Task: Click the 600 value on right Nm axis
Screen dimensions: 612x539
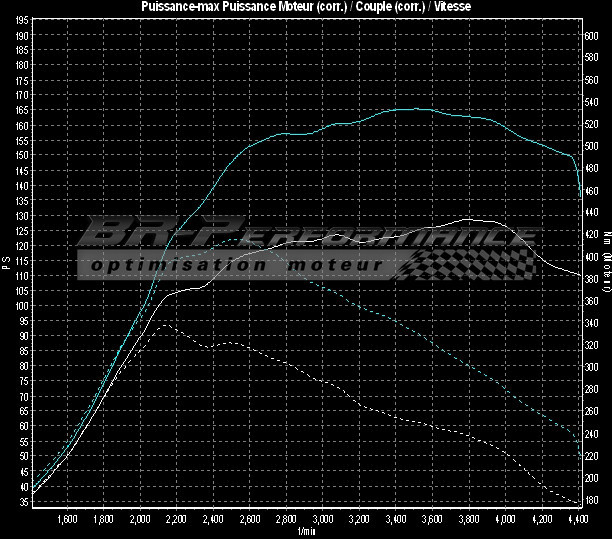Action: pyautogui.click(x=590, y=35)
